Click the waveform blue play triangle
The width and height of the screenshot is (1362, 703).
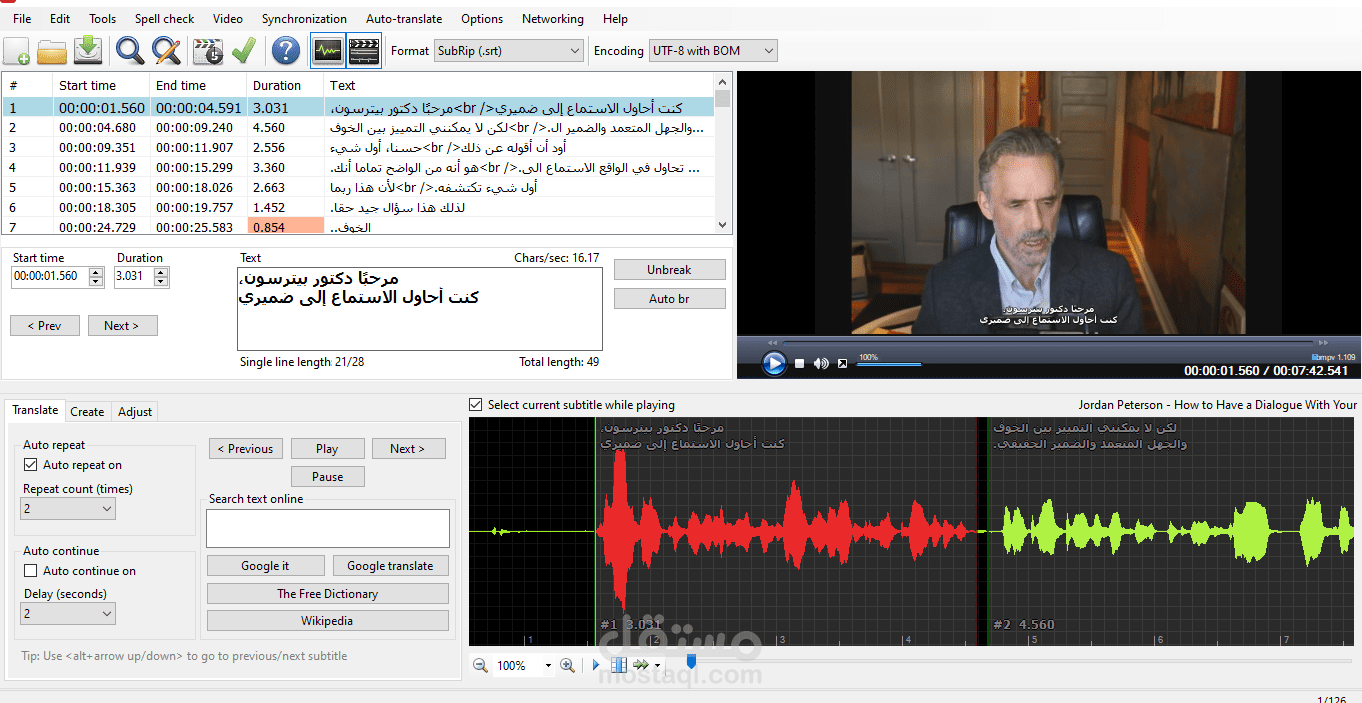coord(597,665)
